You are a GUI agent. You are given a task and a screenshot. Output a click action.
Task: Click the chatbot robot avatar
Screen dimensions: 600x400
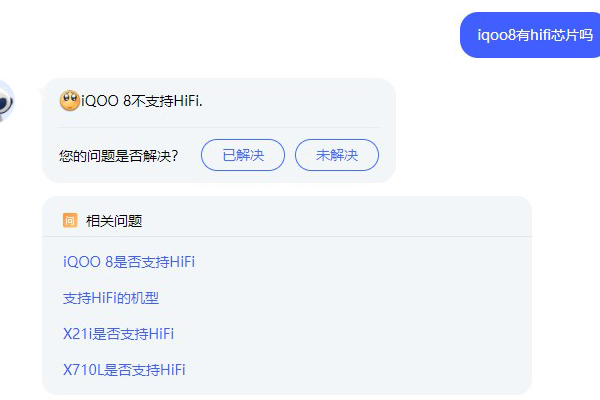(x=5, y=101)
